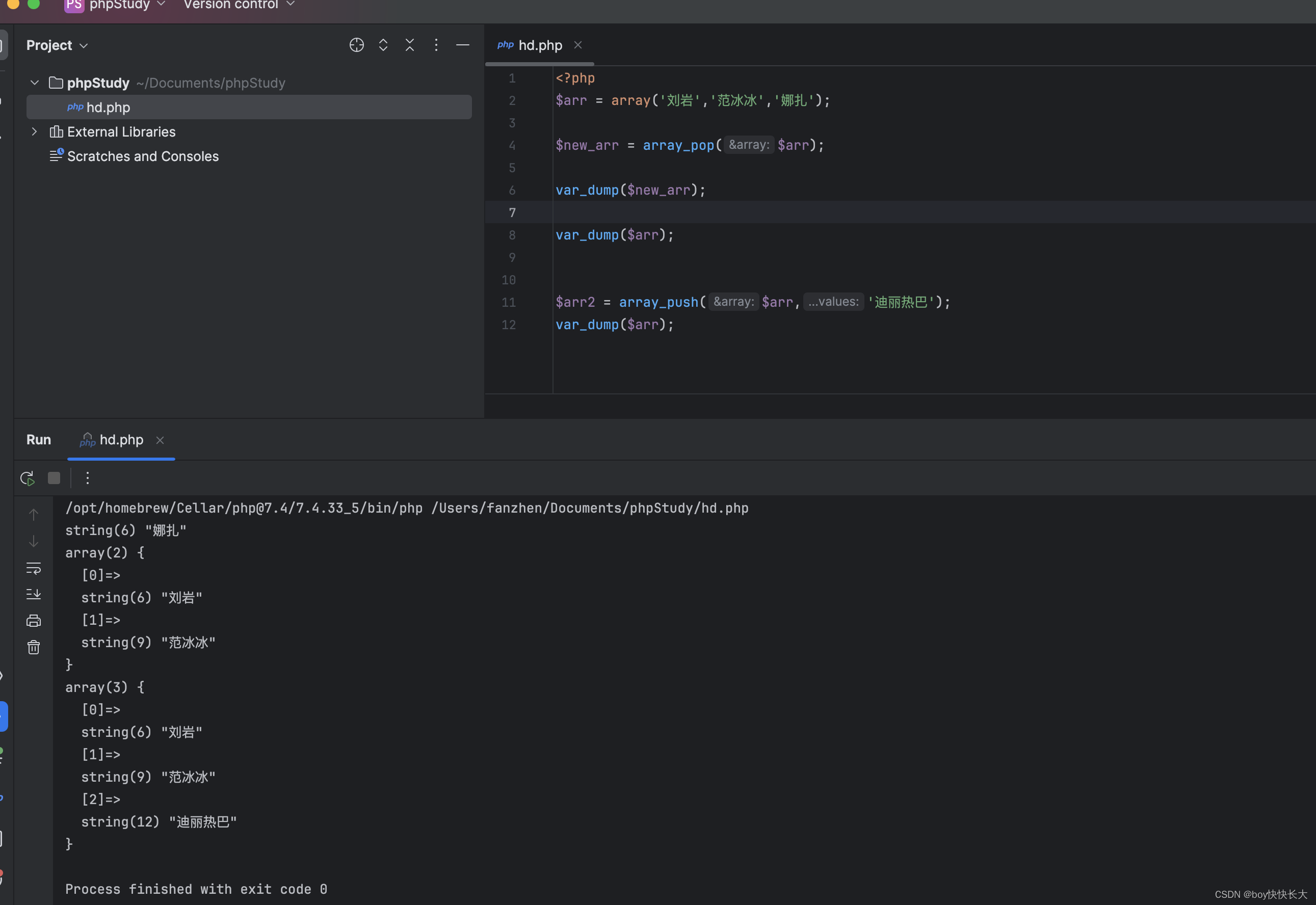Image resolution: width=1316 pixels, height=905 pixels.
Task: Close the hd.php editor tab
Action: (578, 45)
